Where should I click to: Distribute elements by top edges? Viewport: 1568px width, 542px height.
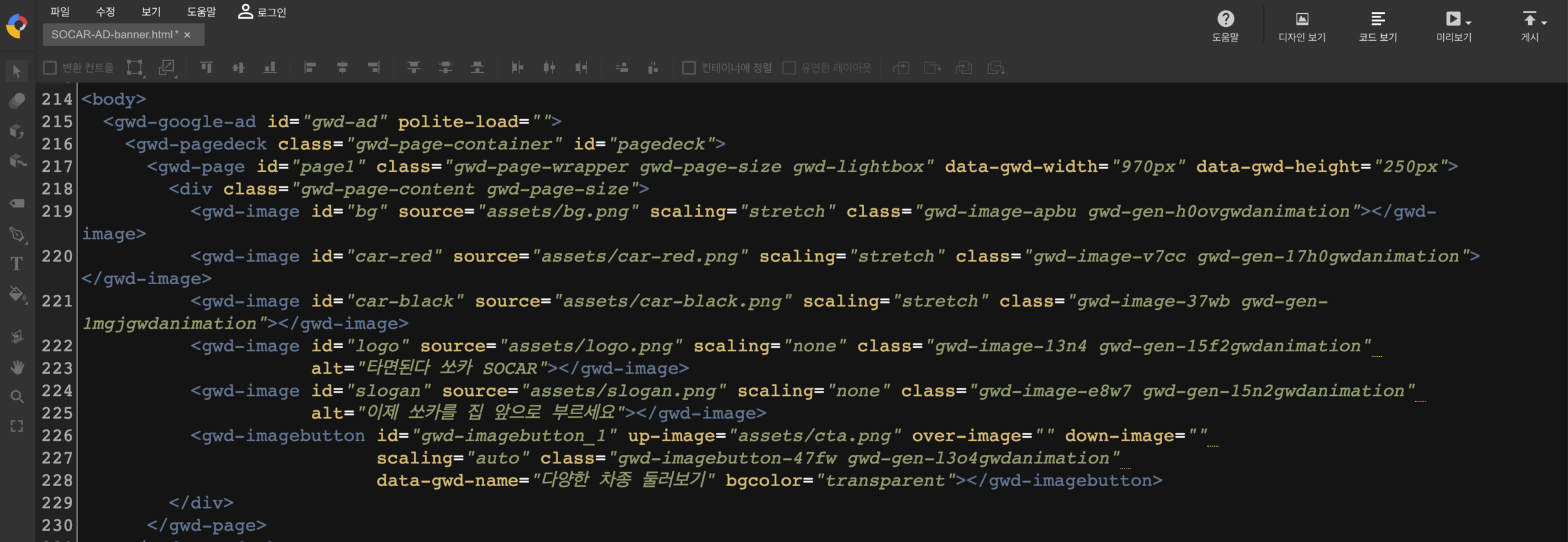pos(414,67)
